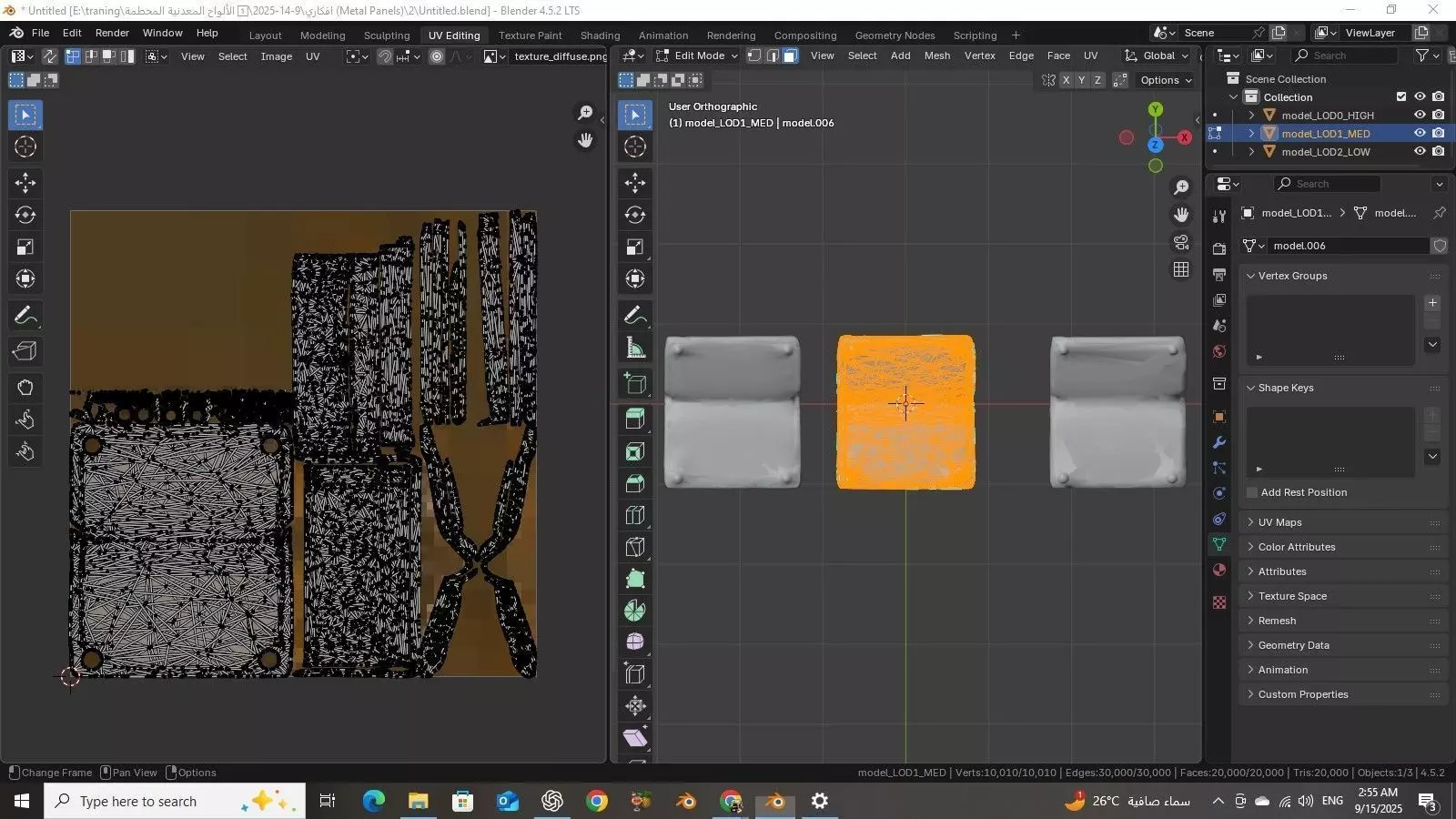Select the Edge Slide tool
Viewport: 1456px width, 819px height.
(635, 674)
